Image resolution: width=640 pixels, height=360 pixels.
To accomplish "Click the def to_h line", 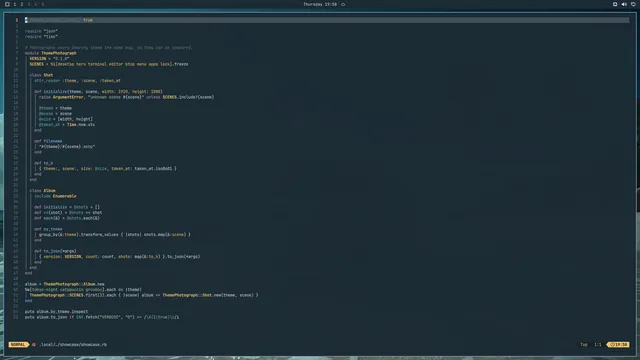I will pyautogui.click(x=44, y=163).
